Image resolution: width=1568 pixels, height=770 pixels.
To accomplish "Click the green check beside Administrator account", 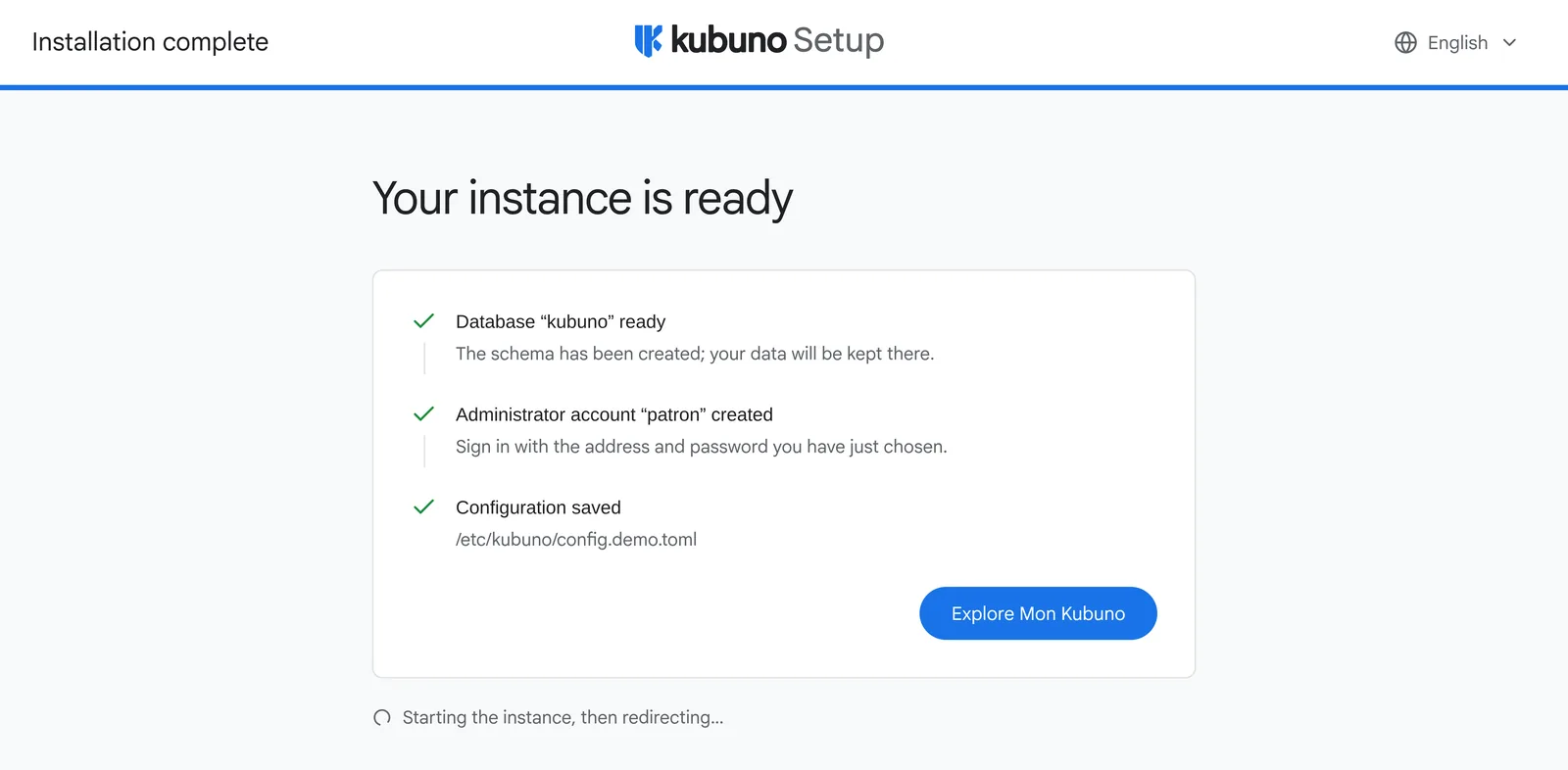I will coord(423,414).
